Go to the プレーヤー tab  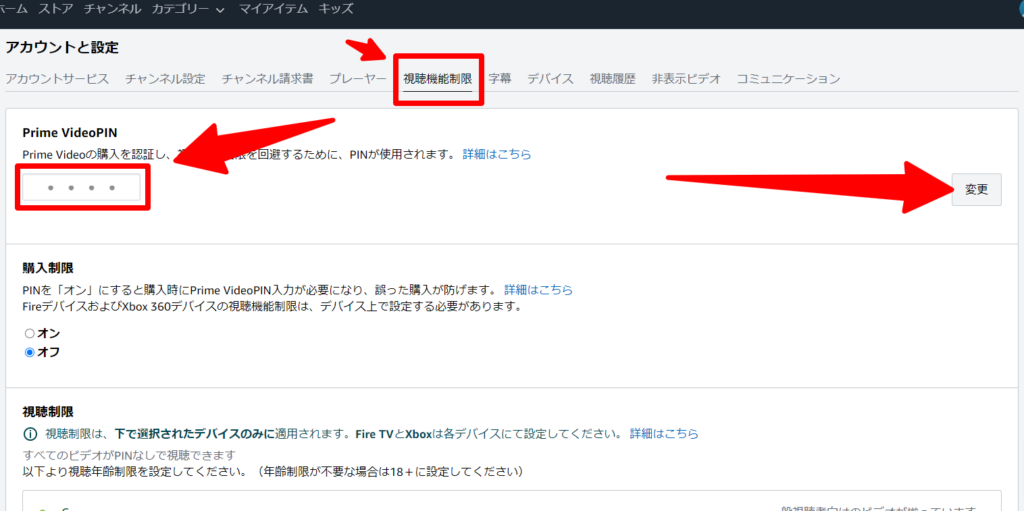[357, 79]
